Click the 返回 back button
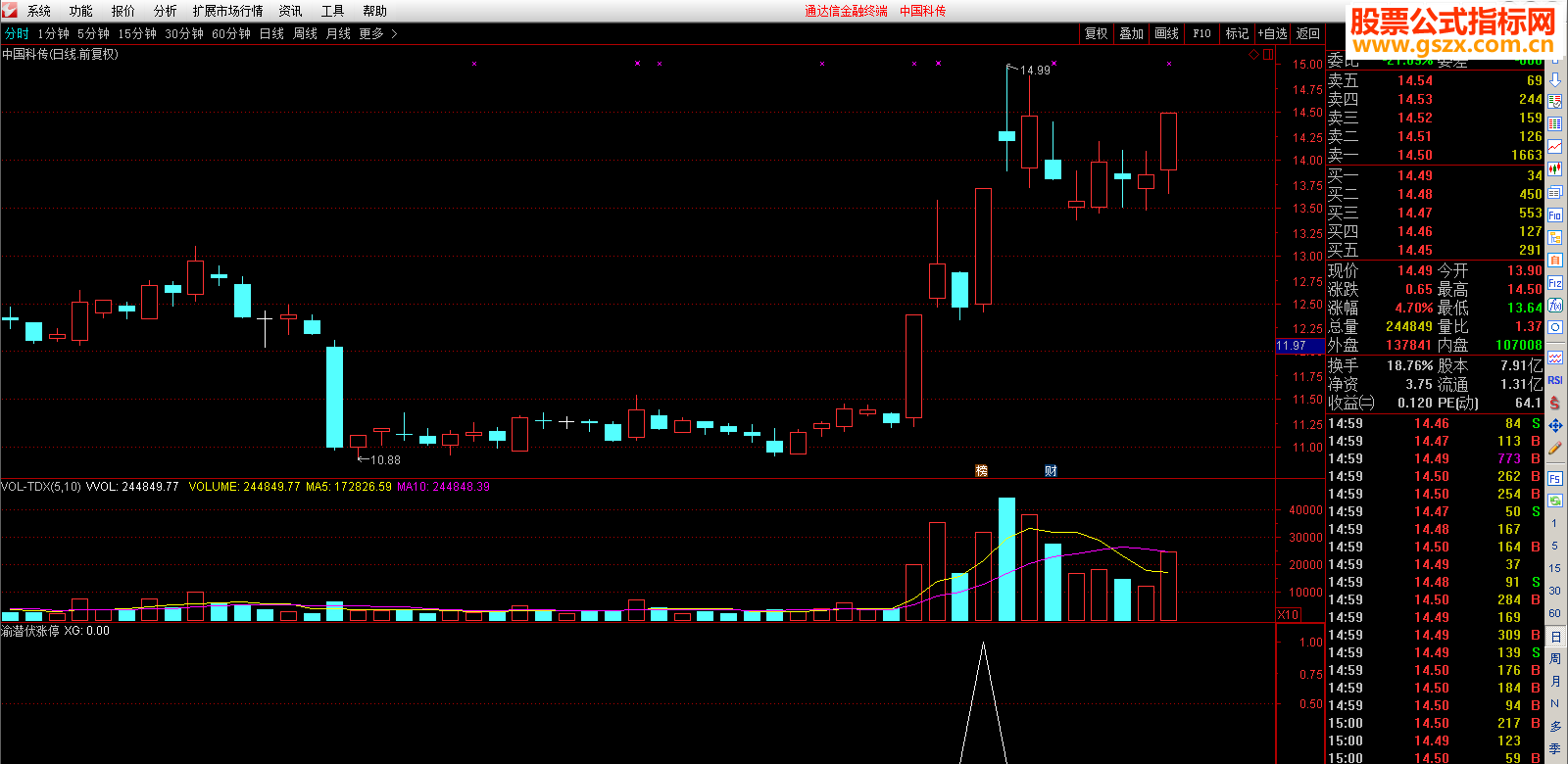The image size is (1568, 764). [x=1308, y=33]
